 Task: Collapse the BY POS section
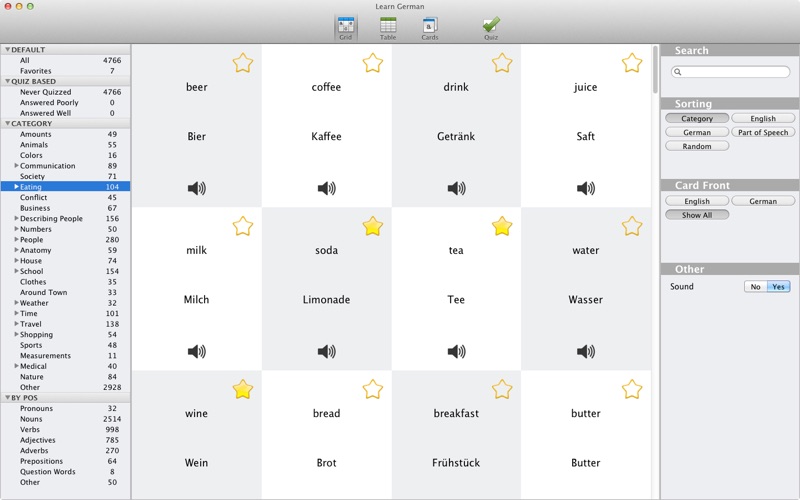pos(8,397)
